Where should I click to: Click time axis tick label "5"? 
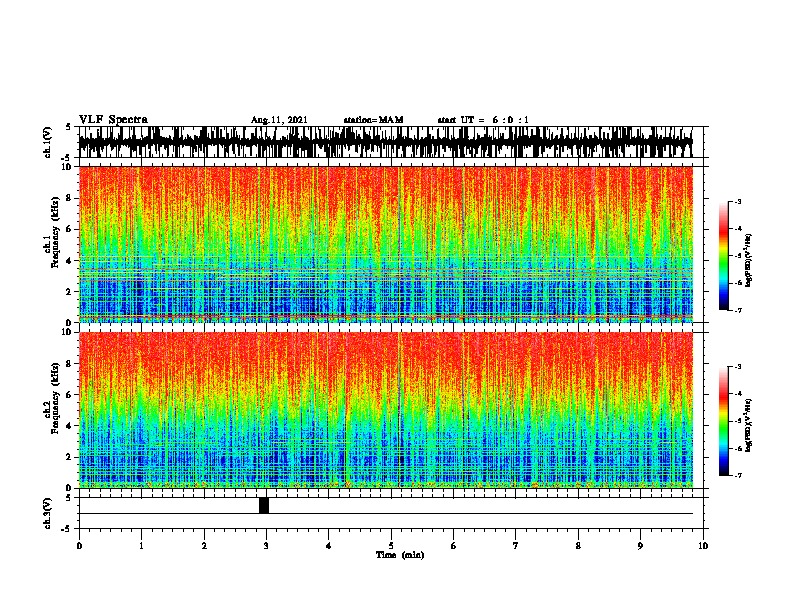pos(391,546)
